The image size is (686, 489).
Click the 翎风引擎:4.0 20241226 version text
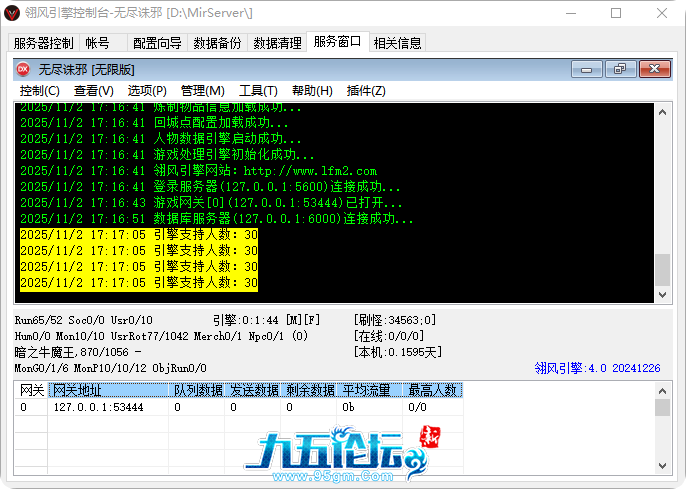597,368
